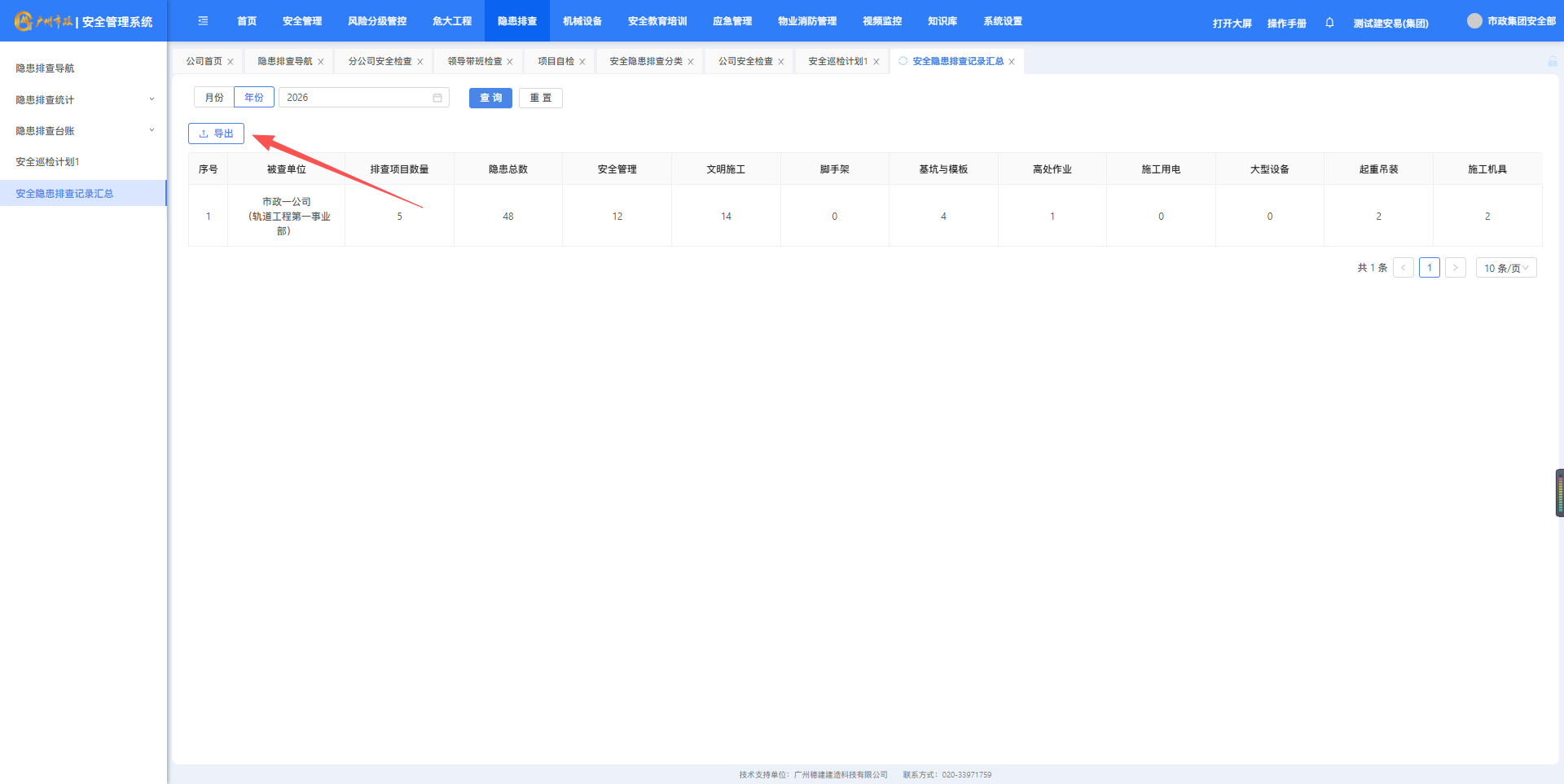Close the 安全巡检计划1 tab
The height and width of the screenshot is (784, 1564).
(x=876, y=62)
